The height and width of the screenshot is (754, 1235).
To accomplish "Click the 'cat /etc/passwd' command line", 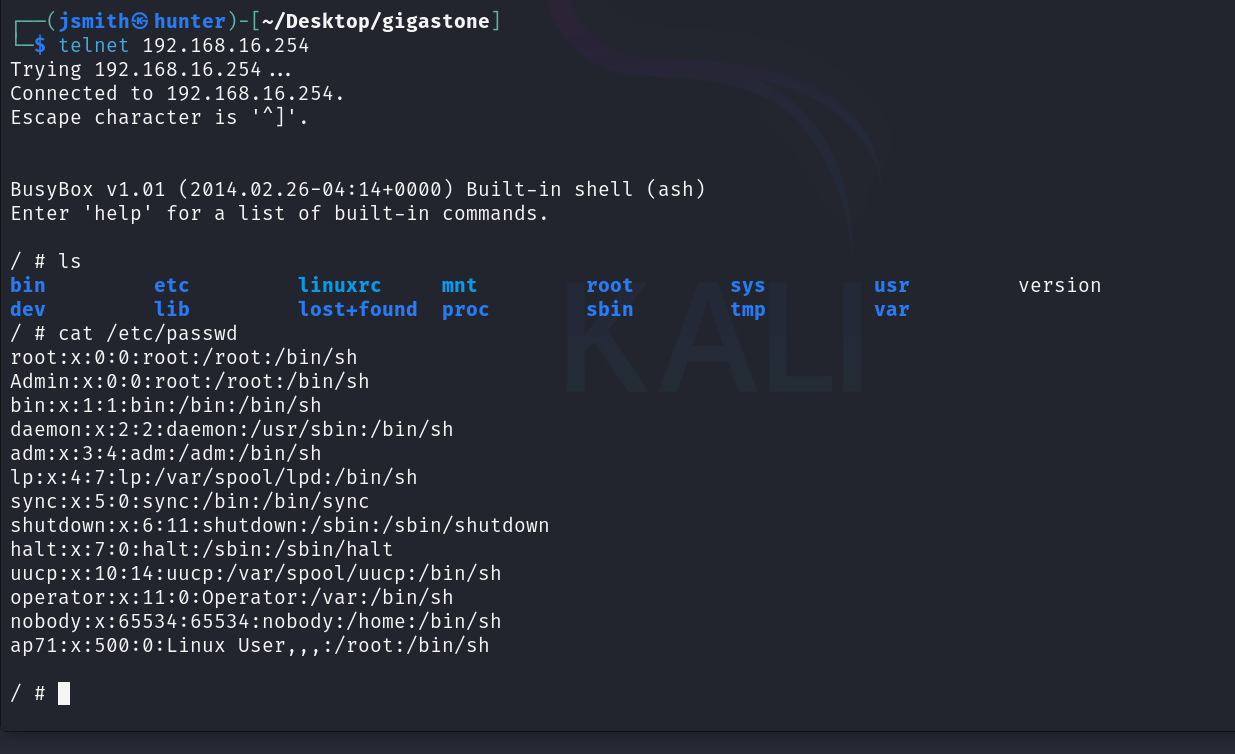I will 147,333.
